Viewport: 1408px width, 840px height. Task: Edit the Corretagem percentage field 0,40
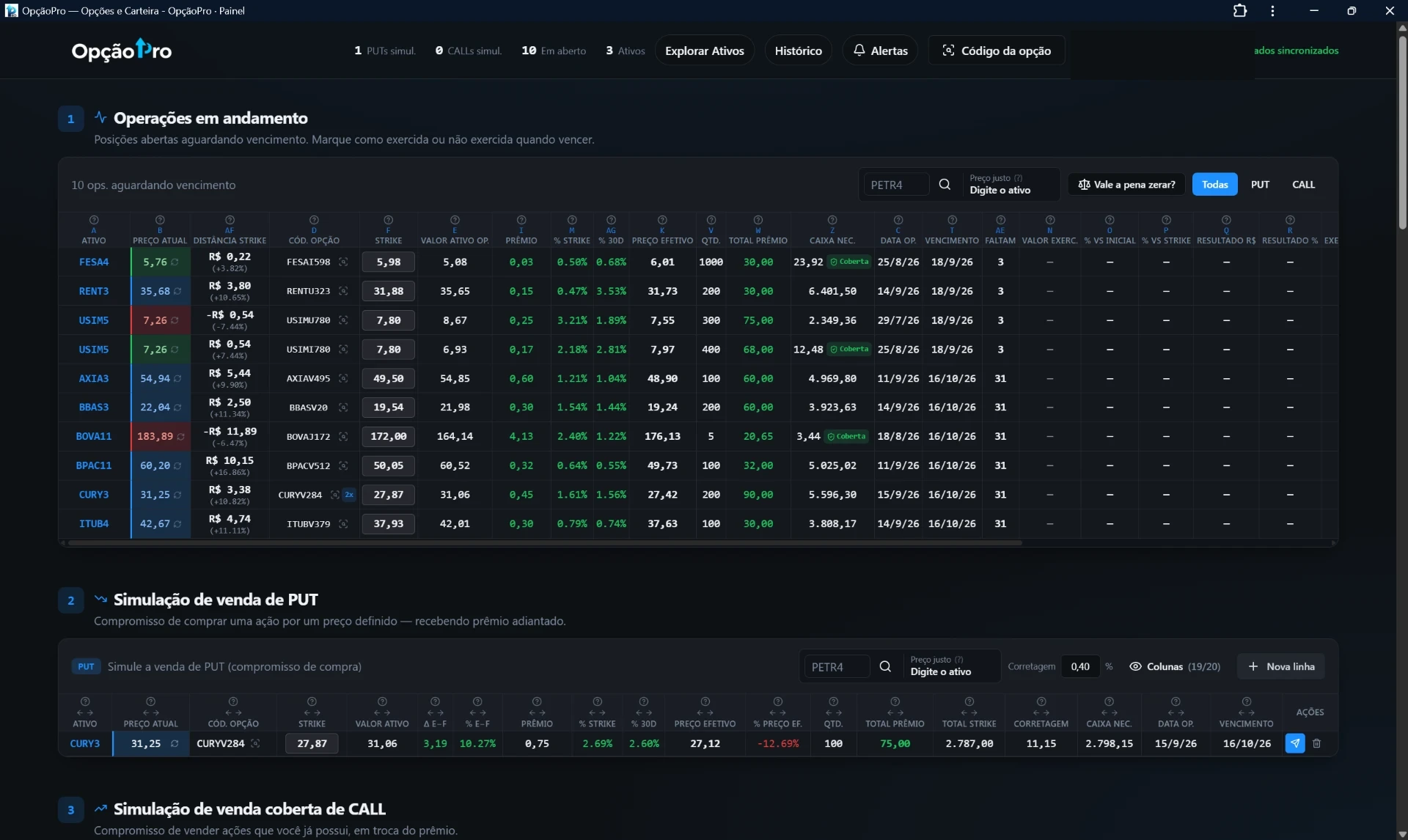click(1080, 667)
